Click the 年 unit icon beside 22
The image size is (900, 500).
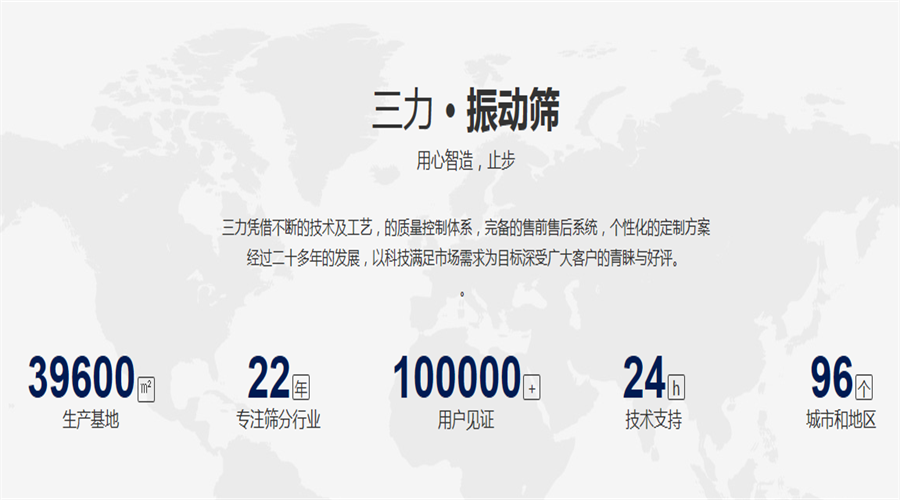[x=301, y=387]
